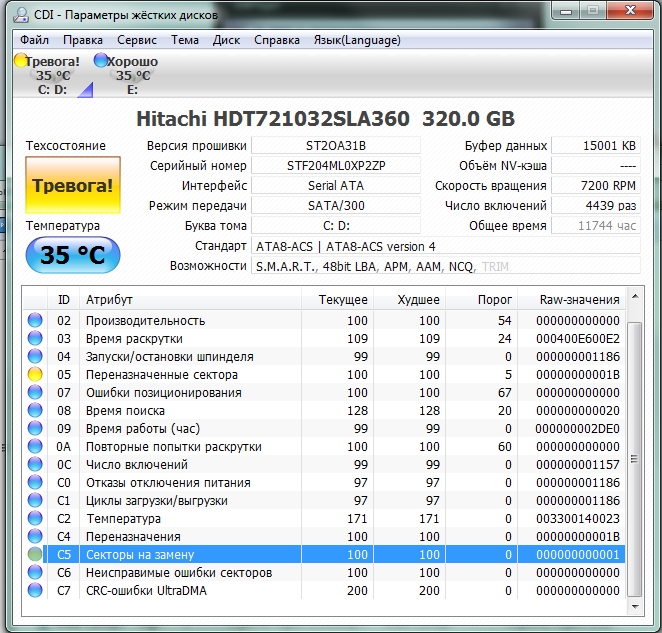Select the row 'Переназначенные сектора'

pyautogui.click(x=324, y=374)
